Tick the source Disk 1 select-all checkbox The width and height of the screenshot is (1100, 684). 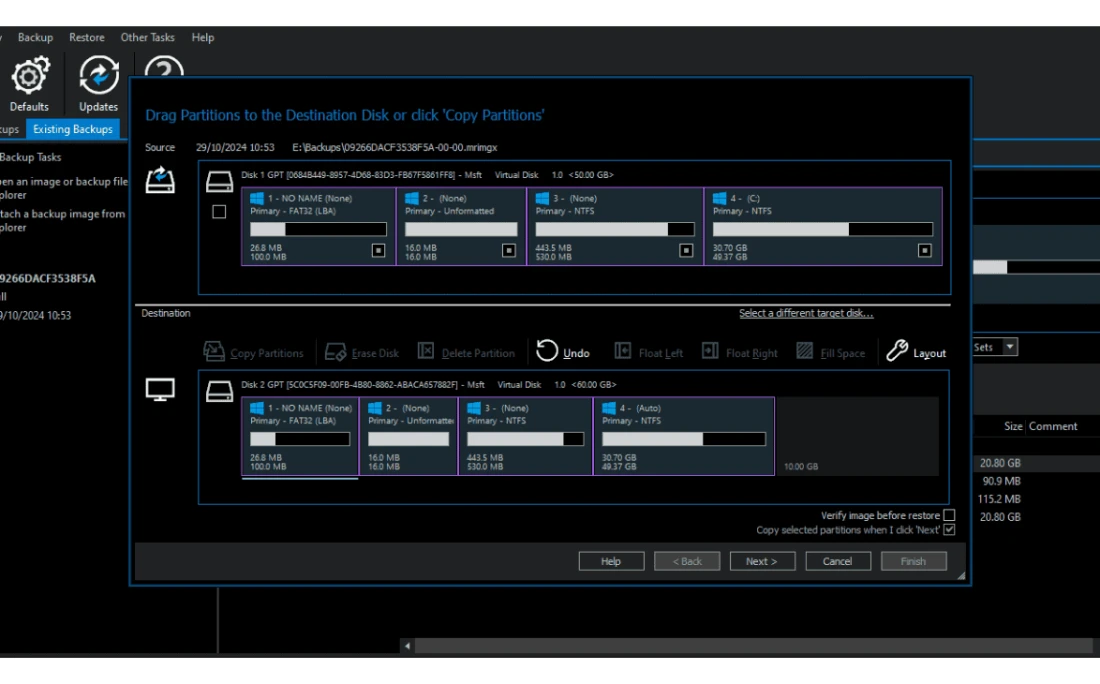click(219, 212)
